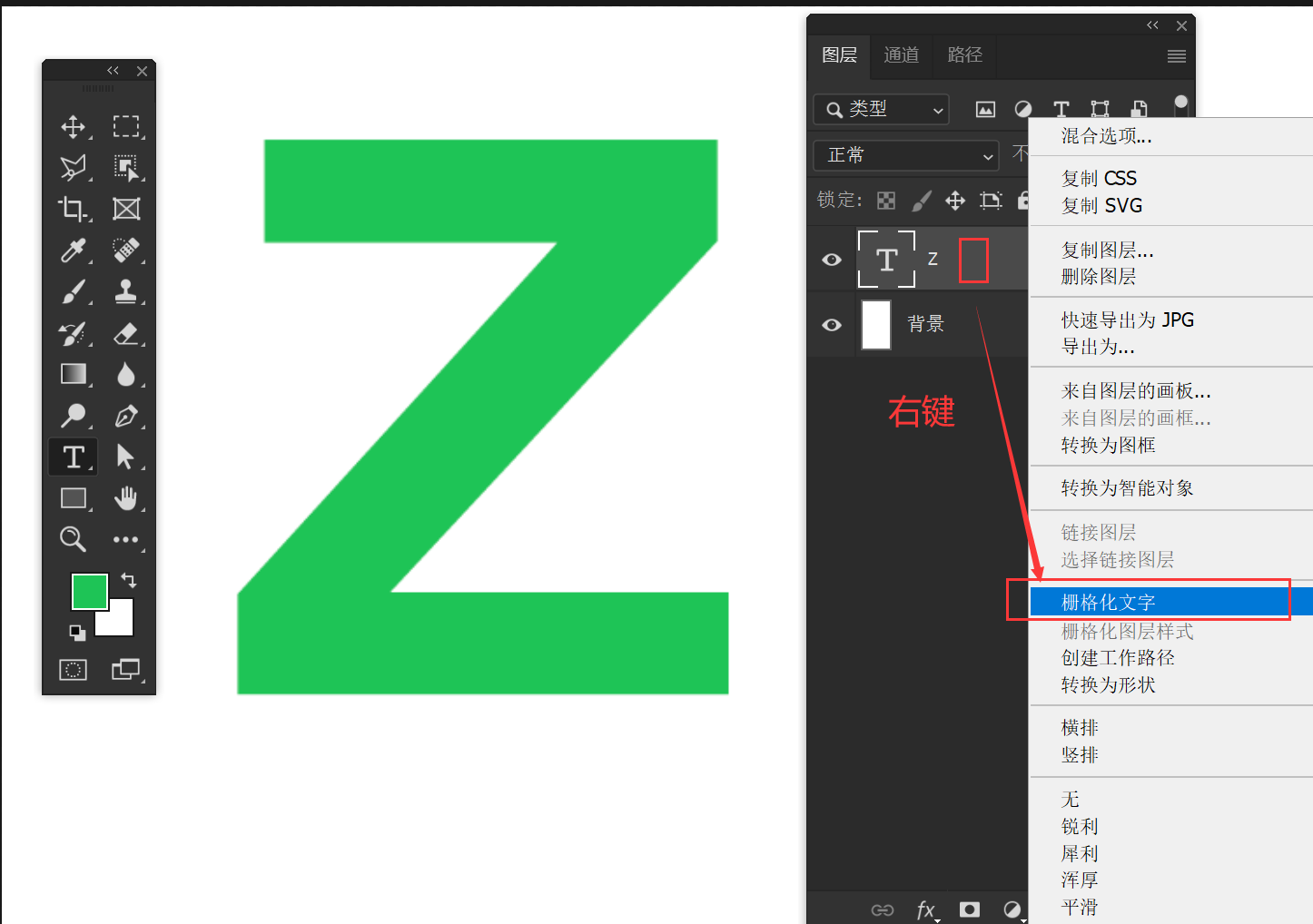Choose 栅格化文字 from context menu
The height and width of the screenshot is (924, 1313).
pyautogui.click(x=1171, y=602)
